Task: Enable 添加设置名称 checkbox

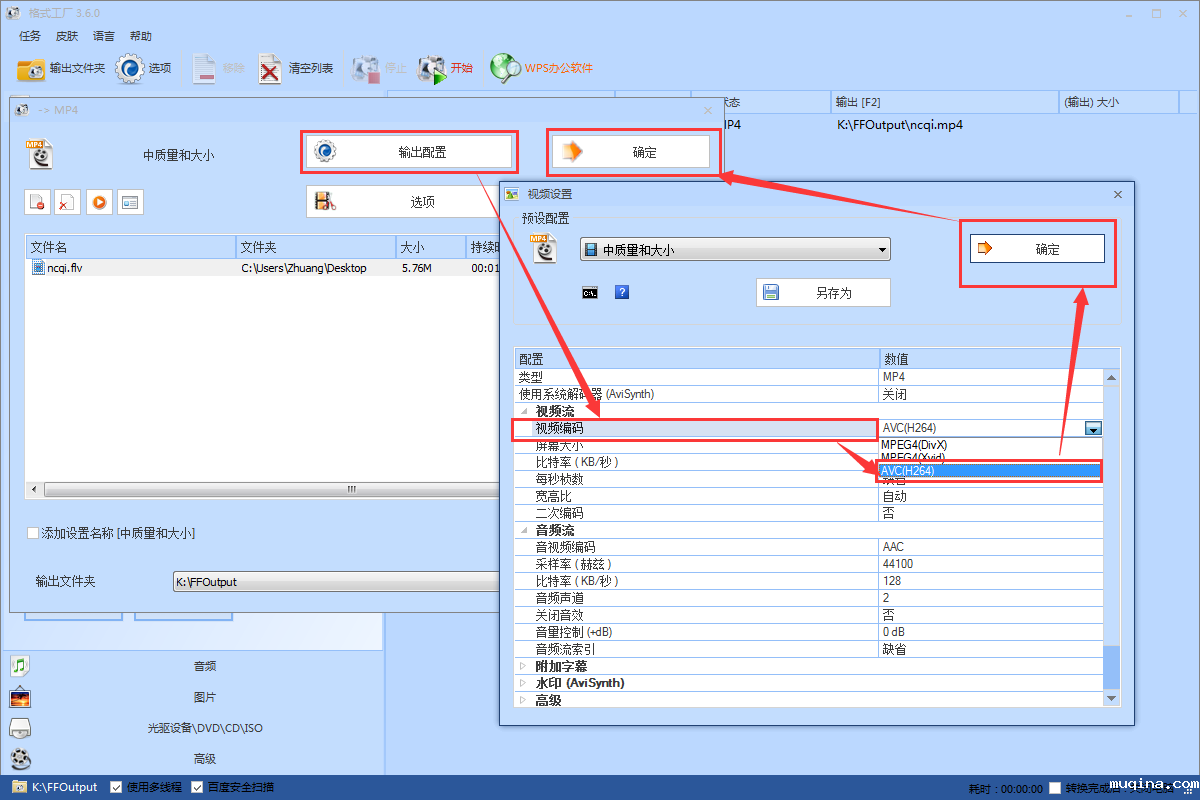Action: coord(33,534)
